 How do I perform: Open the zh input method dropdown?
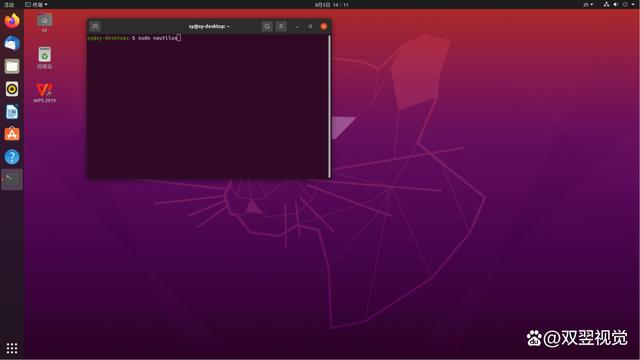point(588,4)
